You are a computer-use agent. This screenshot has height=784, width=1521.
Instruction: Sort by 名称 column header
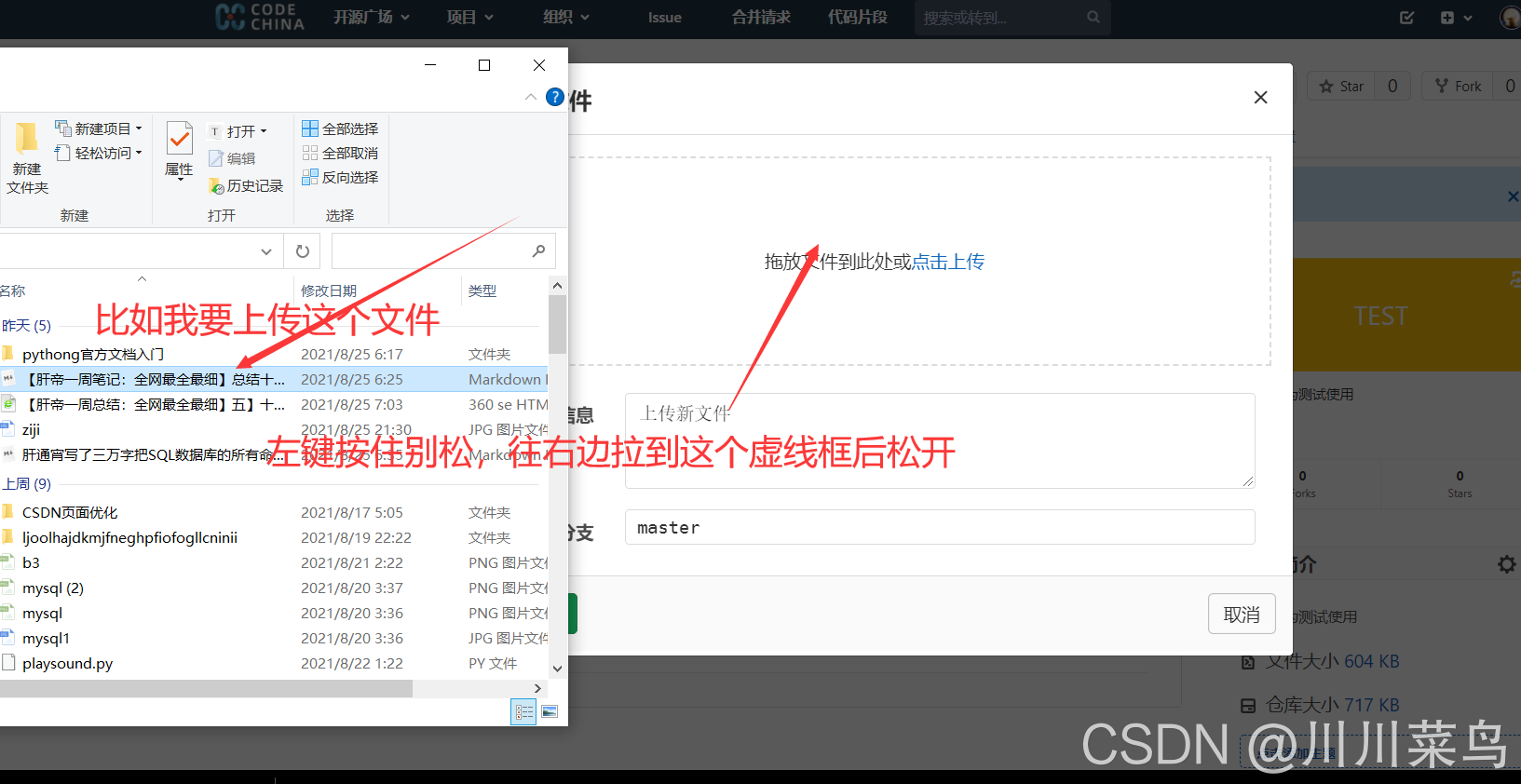(13, 291)
